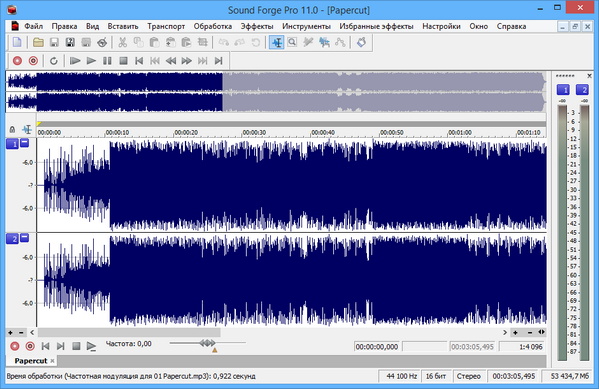The width and height of the screenshot is (599, 389).
Task: Click the playback rate slider next to Частота
Action: pos(207,343)
